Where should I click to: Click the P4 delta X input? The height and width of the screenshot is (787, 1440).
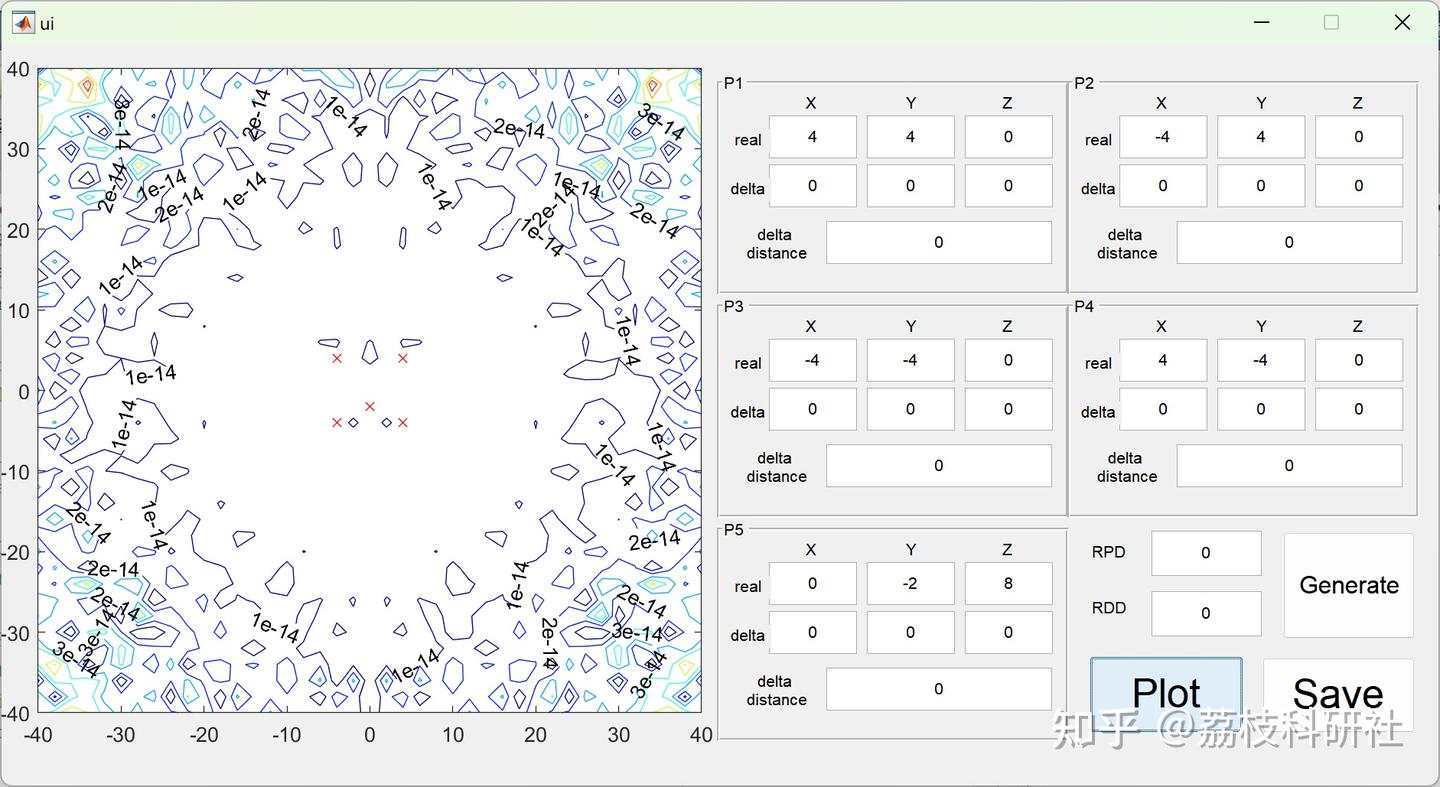(x=1163, y=409)
